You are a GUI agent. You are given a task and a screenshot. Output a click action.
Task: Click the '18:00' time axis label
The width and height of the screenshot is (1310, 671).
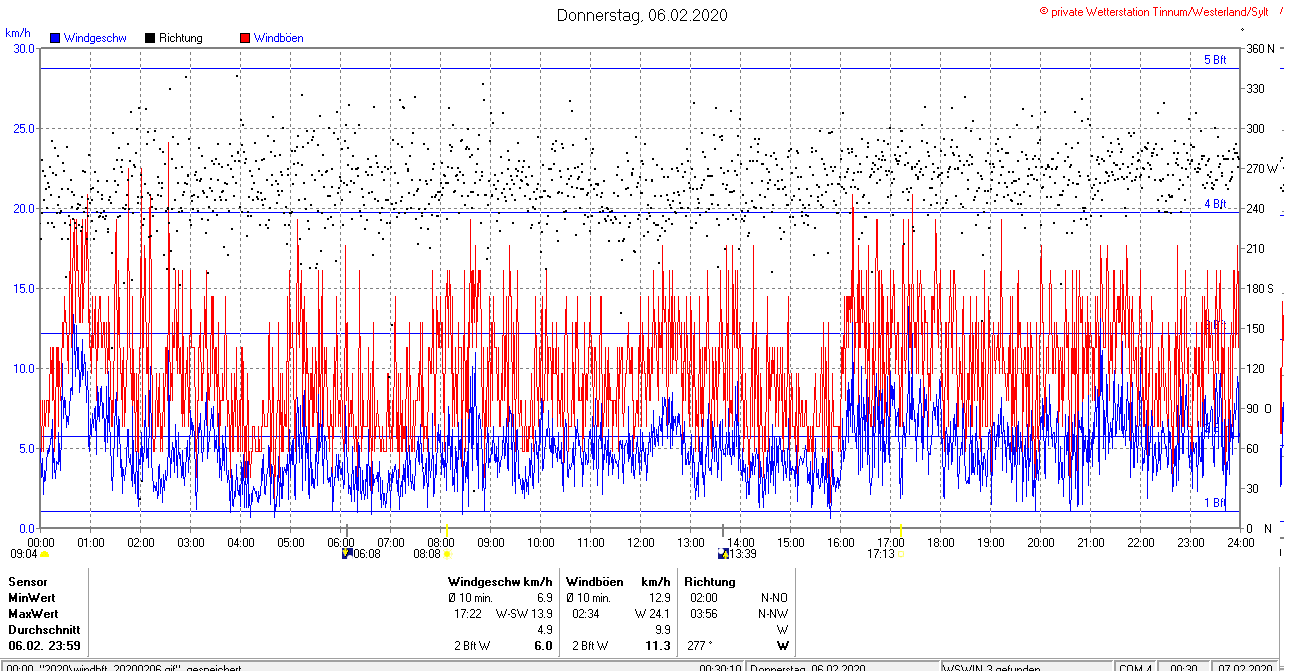point(941,543)
